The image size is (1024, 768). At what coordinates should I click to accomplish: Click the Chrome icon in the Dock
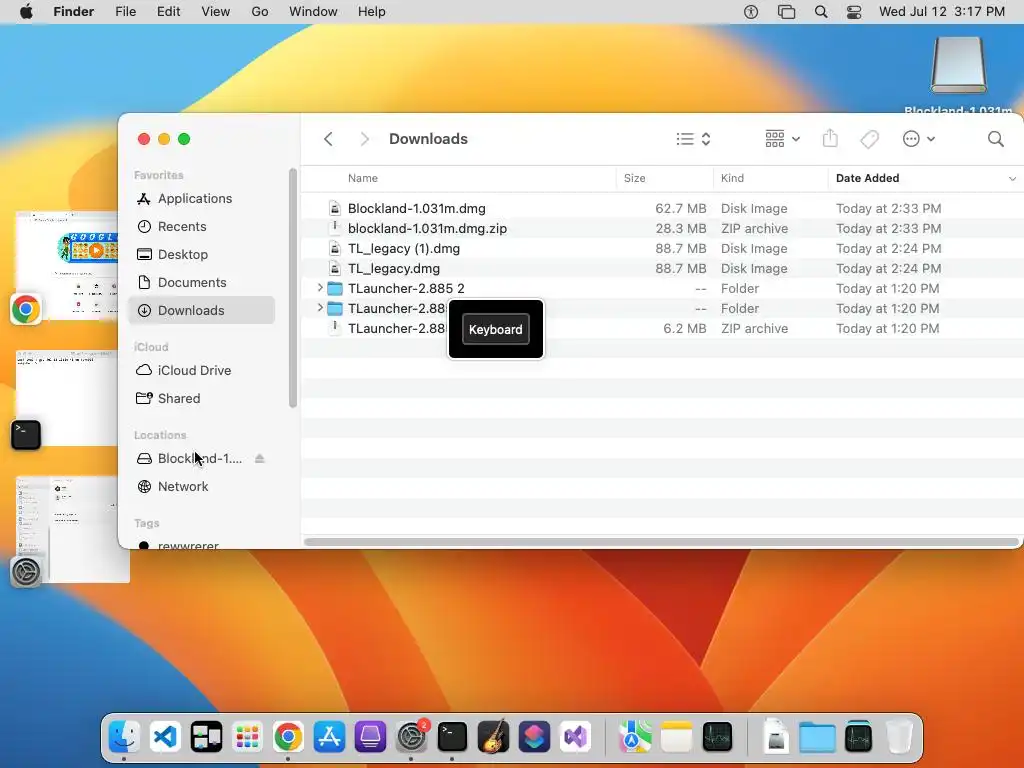[x=288, y=737]
